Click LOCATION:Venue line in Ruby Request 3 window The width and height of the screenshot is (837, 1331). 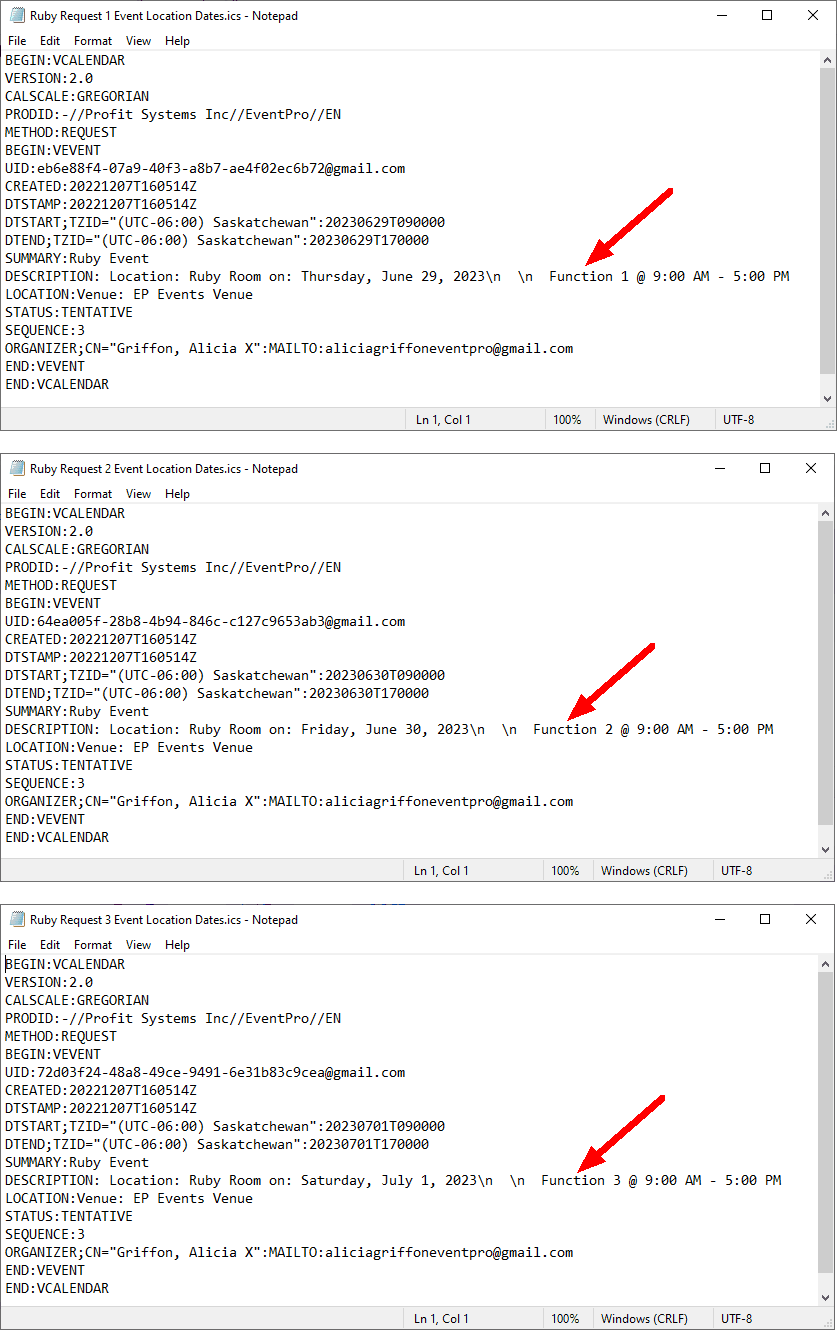click(x=129, y=1199)
